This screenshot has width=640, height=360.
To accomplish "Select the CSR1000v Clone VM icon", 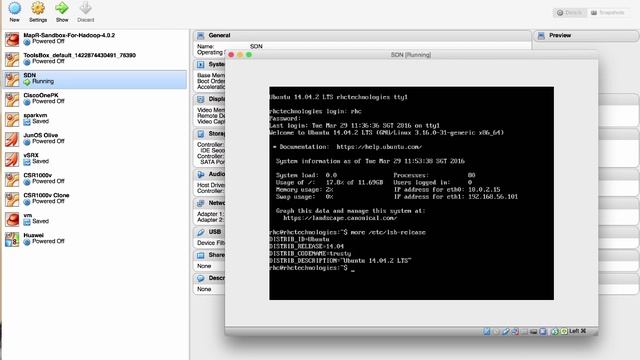I will click(12, 199).
